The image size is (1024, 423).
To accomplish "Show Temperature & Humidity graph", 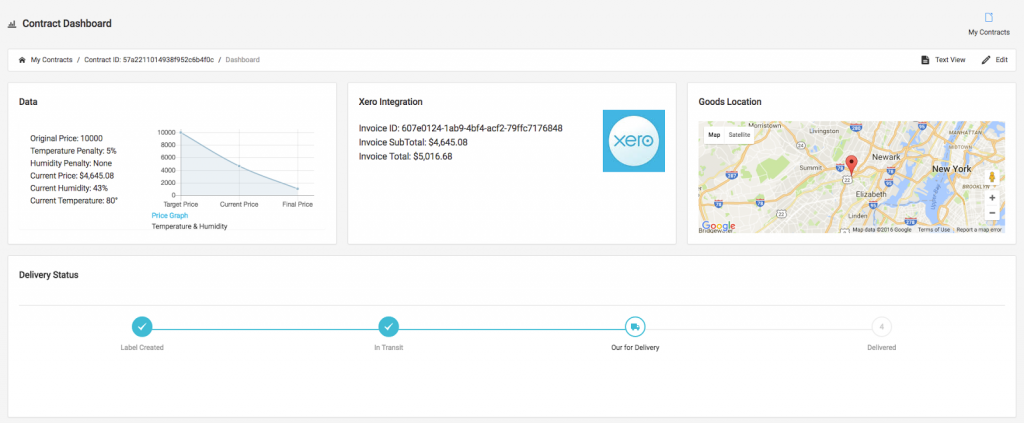I will click(189, 226).
